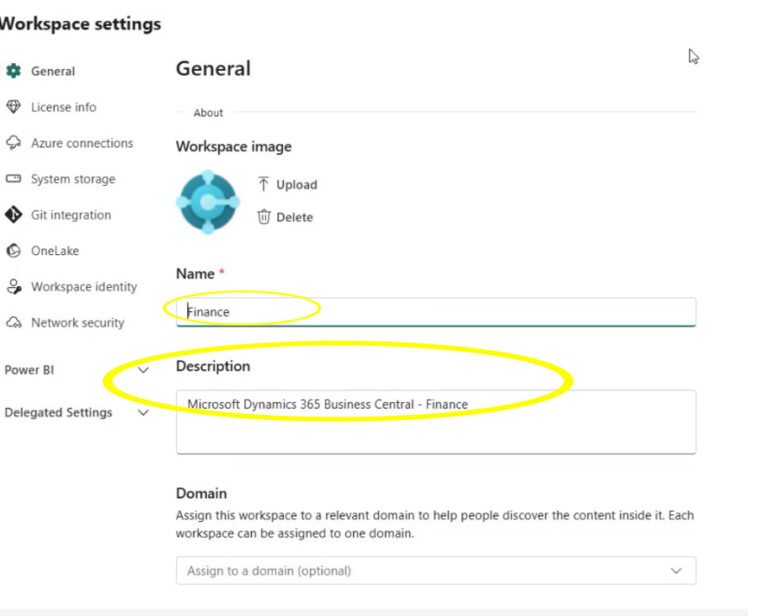Click the Name field label
768x616 pixels.
pyautogui.click(x=195, y=273)
